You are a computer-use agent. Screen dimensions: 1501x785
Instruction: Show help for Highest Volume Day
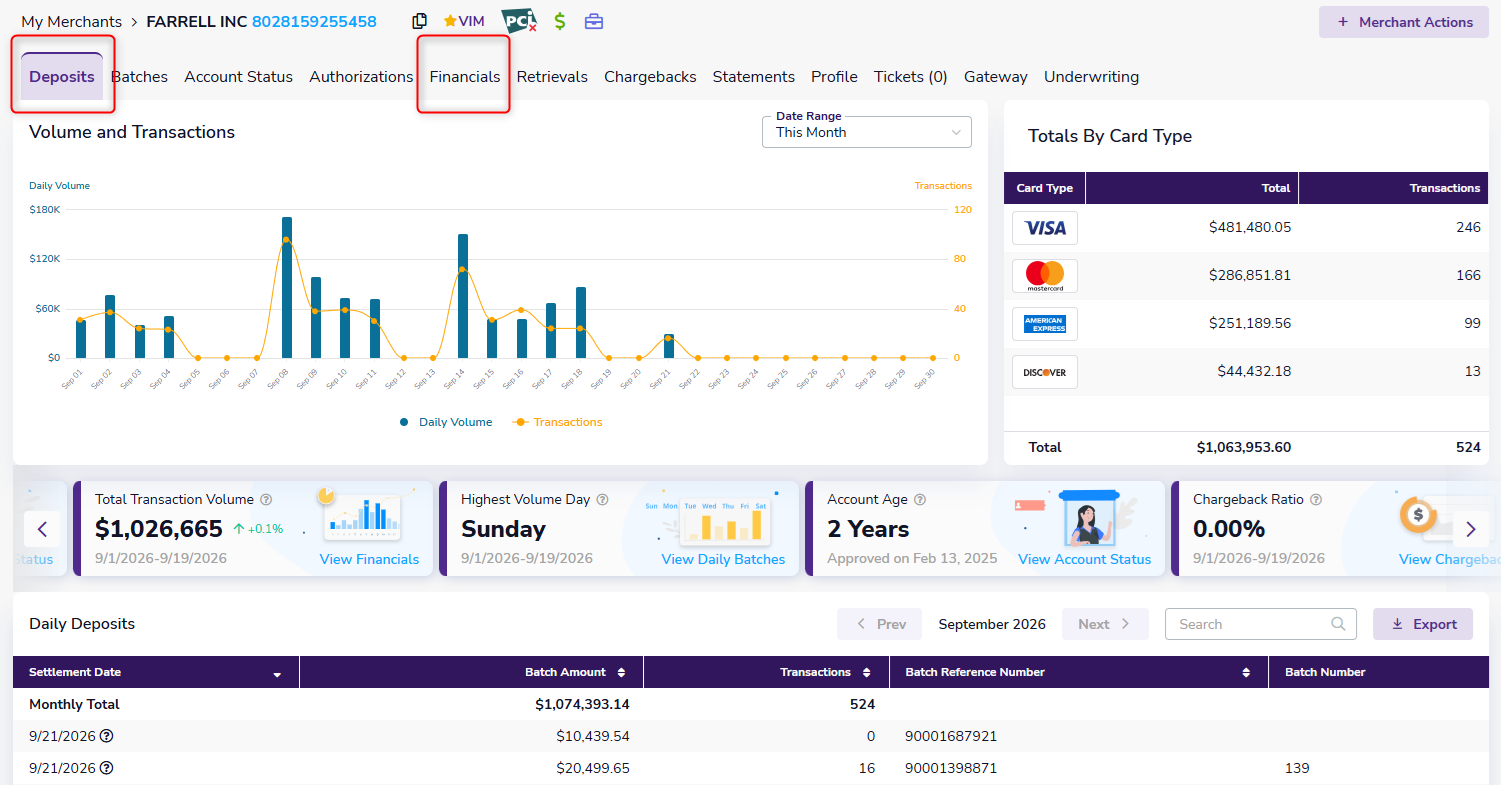(603, 500)
